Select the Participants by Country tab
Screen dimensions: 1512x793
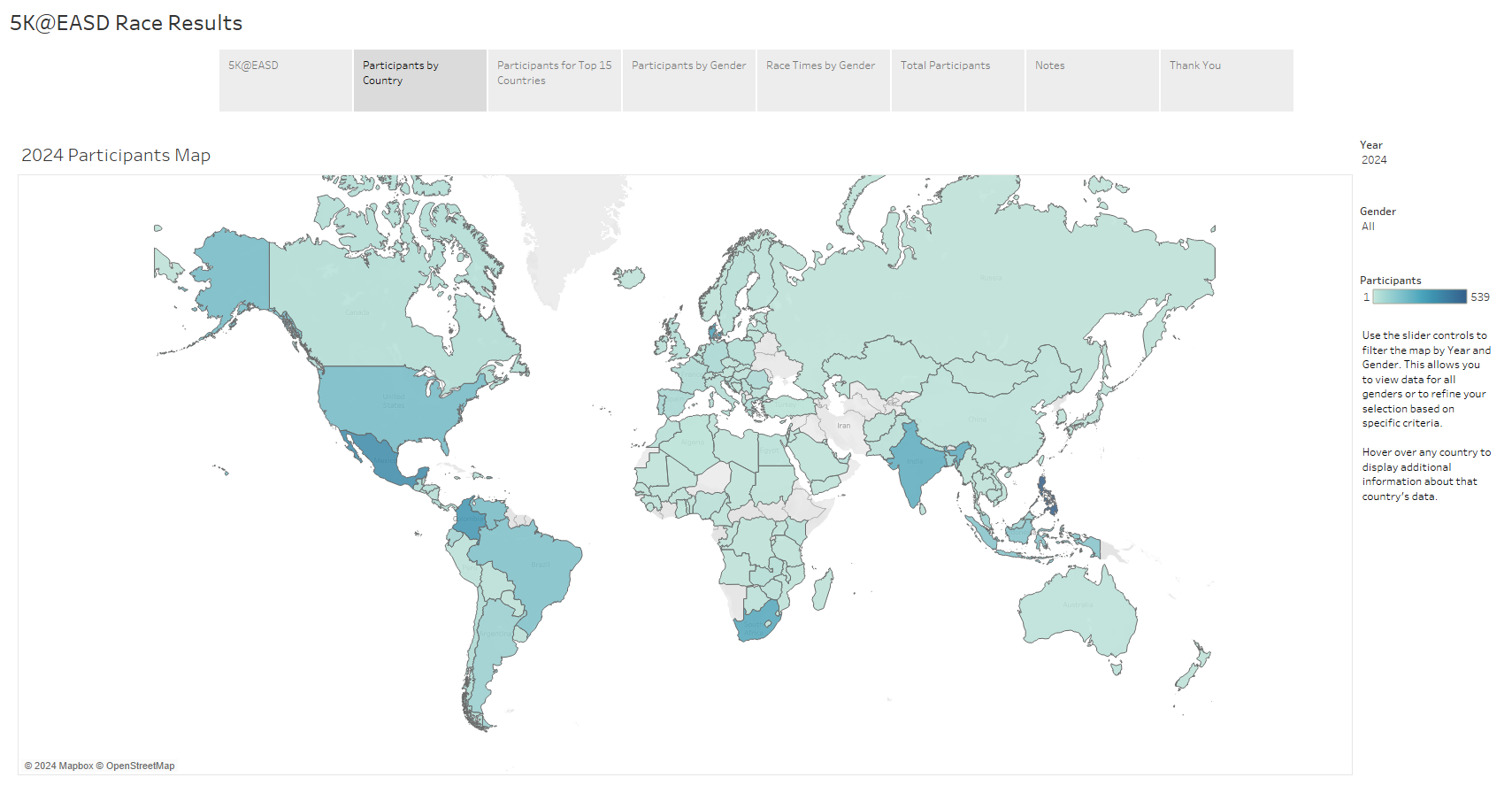click(419, 80)
